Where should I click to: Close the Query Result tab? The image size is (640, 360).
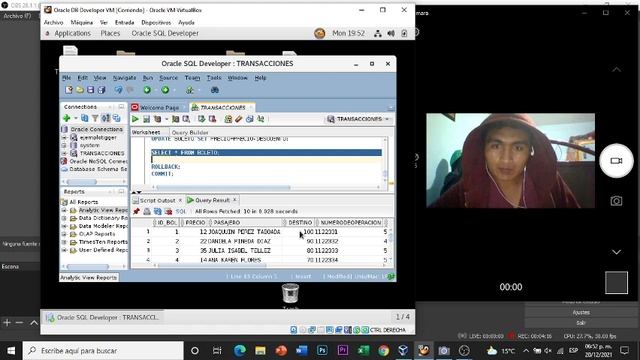pos(235,200)
